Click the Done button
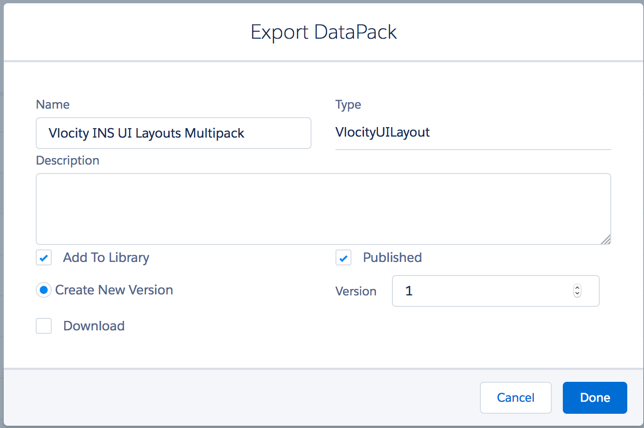Screen dimensions: 644x428 (595, 398)
